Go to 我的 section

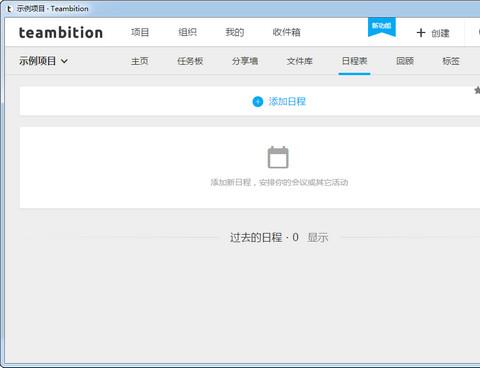pos(235,32)
